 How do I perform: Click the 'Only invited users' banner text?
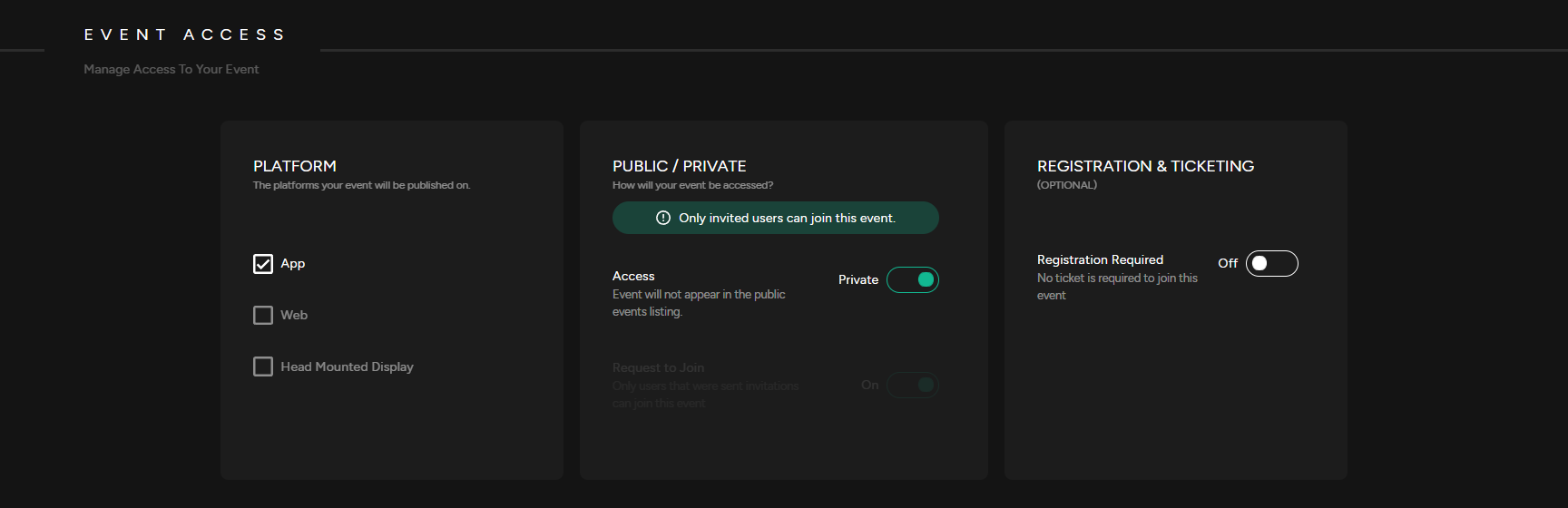pyautogui.click(x=787, y=218)
